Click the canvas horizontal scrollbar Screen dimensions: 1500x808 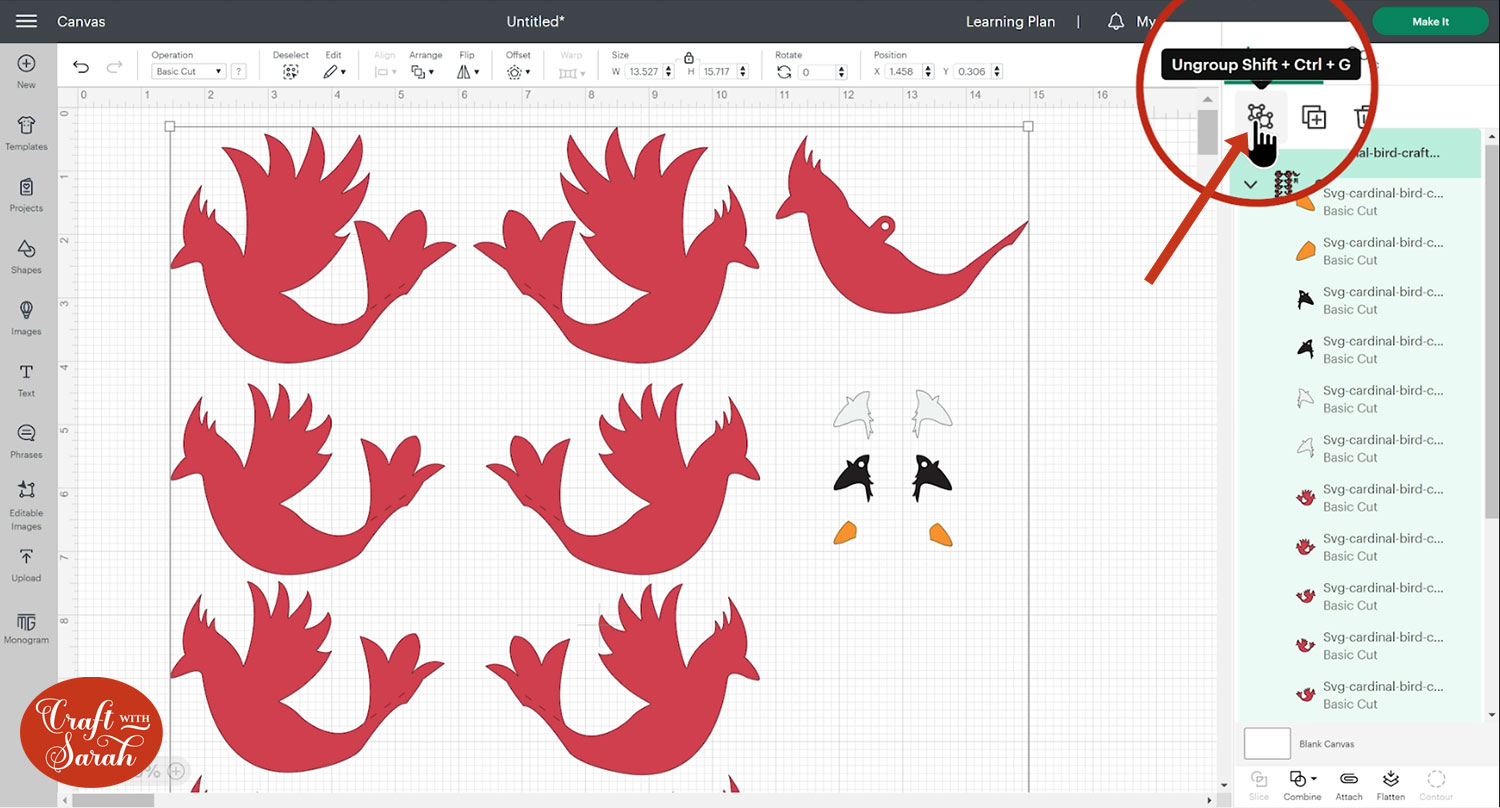pyautogui.click(x=113, y=800)
